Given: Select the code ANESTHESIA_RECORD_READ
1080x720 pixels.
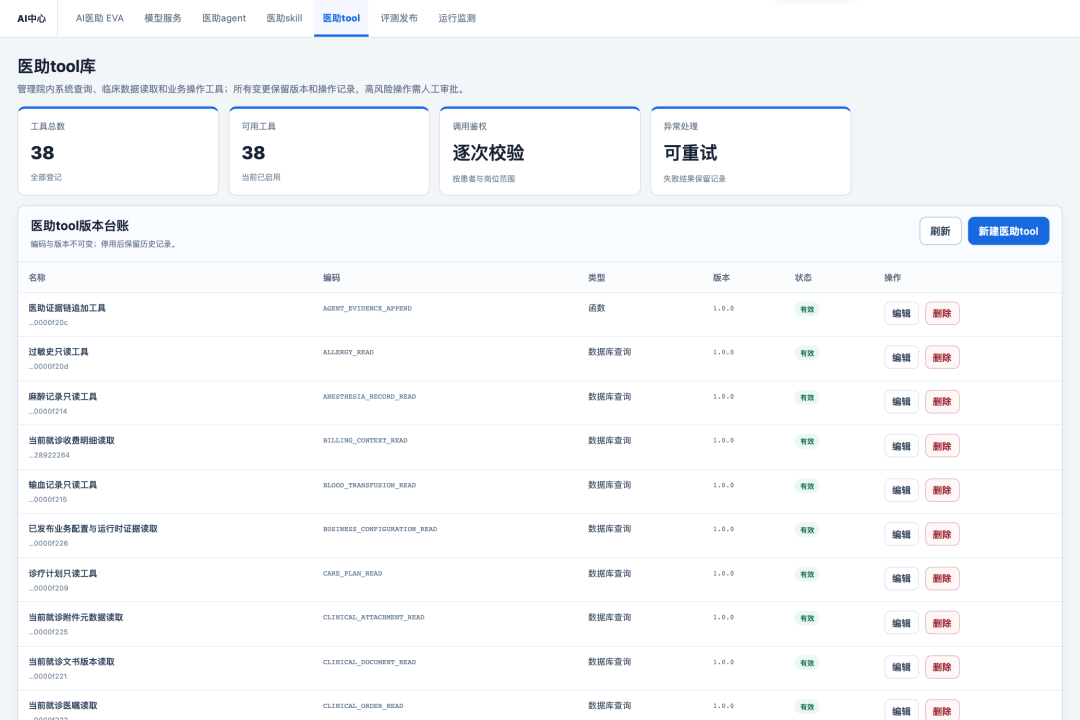Looking at the screenshot, I should tap(369, 397).
